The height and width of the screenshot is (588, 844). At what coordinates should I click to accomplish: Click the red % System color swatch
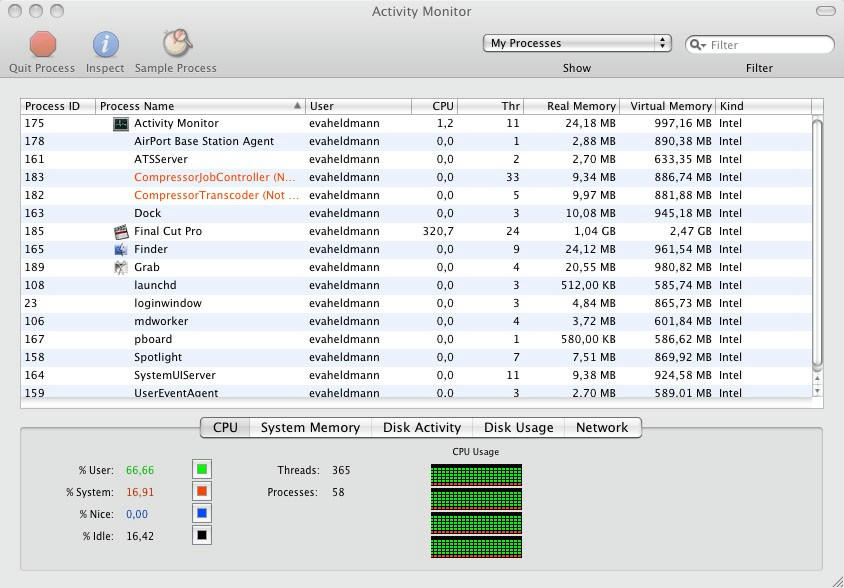coord(202,492)
